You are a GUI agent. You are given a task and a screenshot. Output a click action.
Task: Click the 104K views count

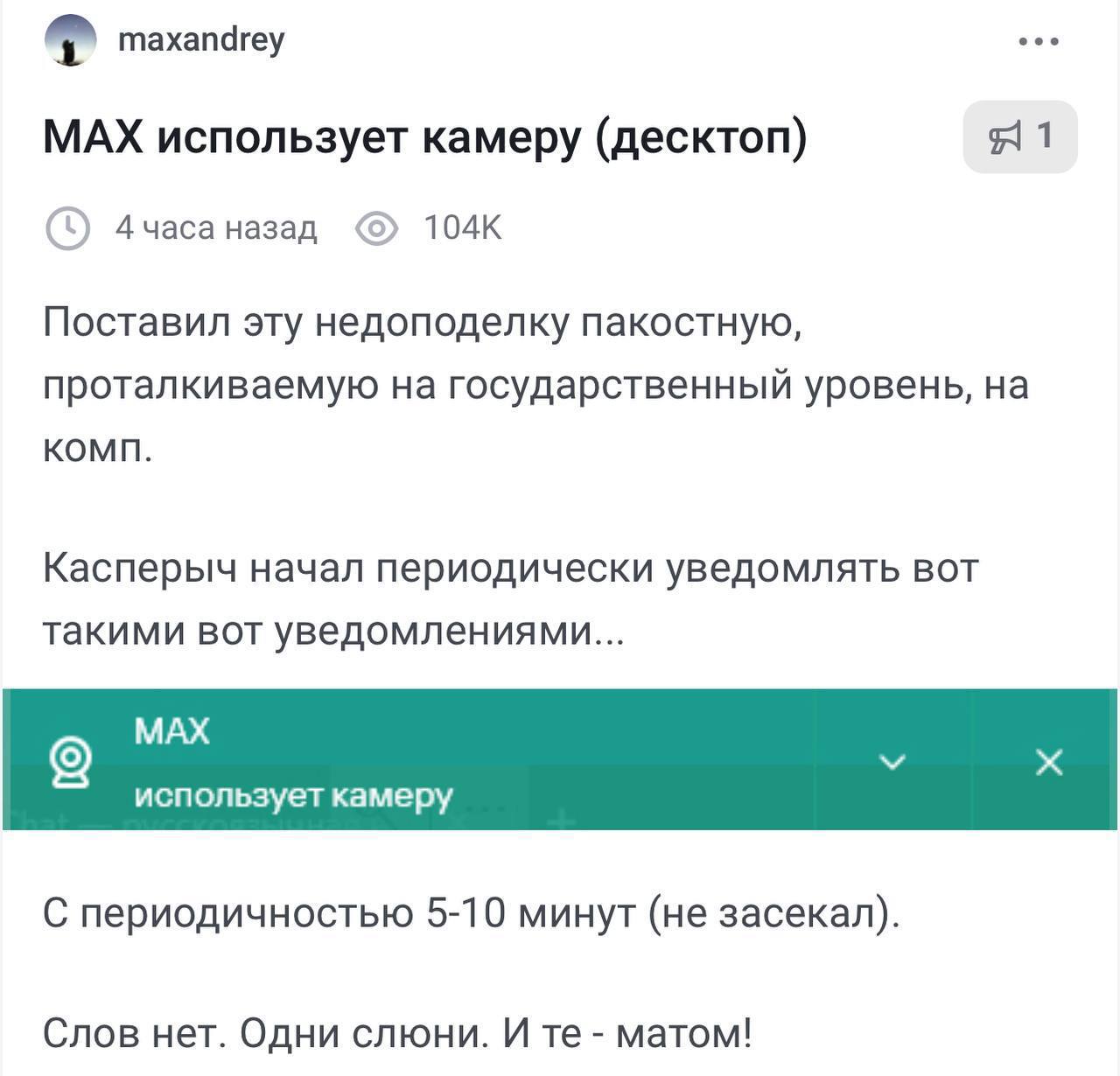tap(463, 228)
